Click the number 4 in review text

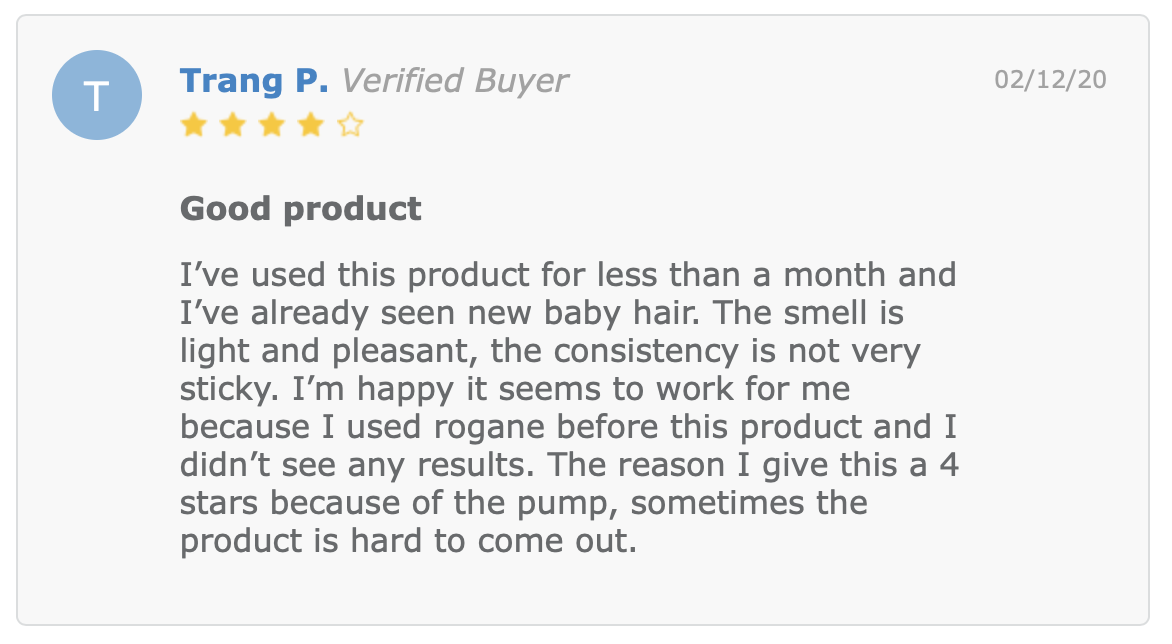pos(949,465)
